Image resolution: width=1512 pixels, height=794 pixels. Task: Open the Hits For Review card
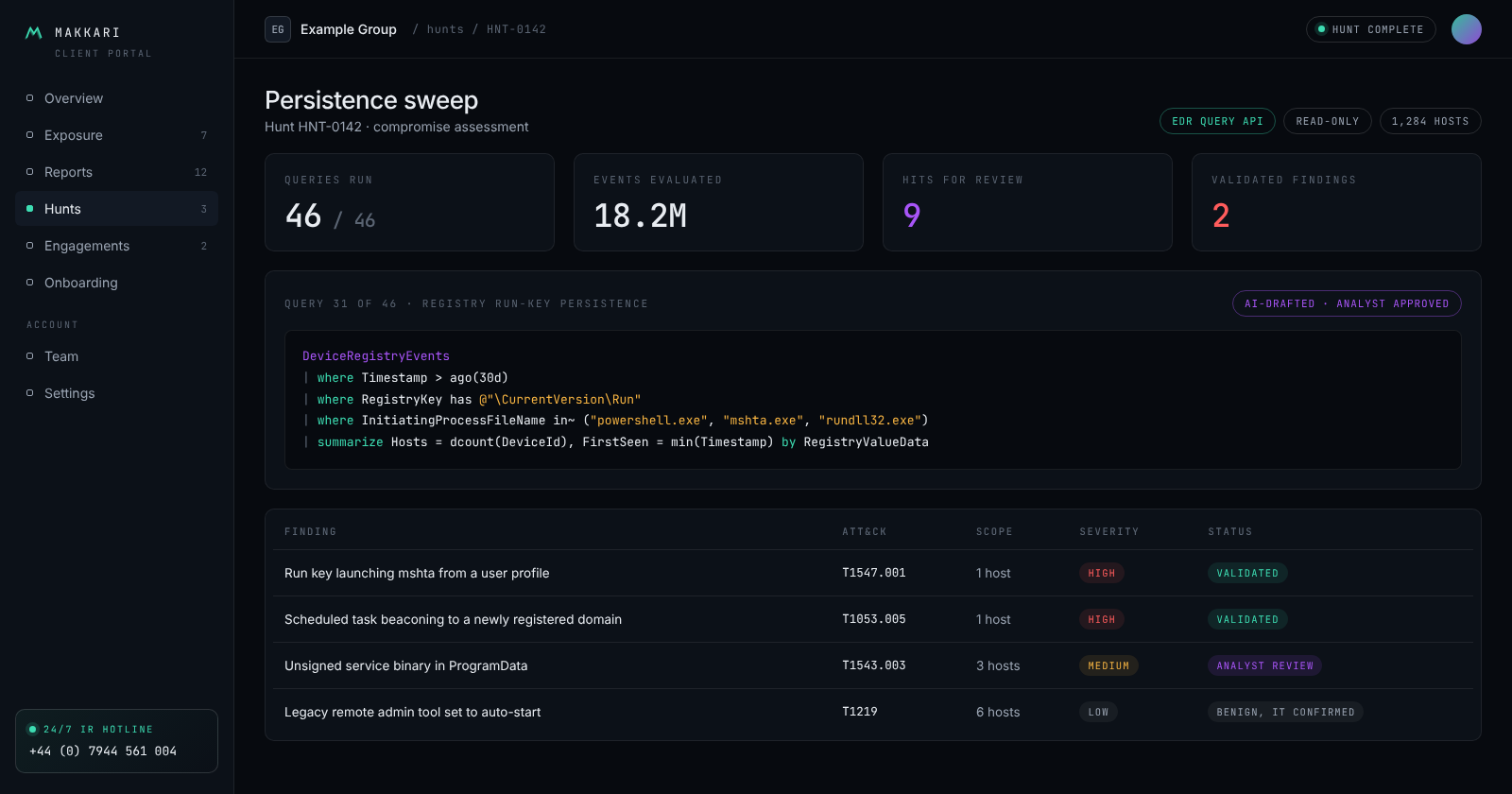(x=1027, y=202)
